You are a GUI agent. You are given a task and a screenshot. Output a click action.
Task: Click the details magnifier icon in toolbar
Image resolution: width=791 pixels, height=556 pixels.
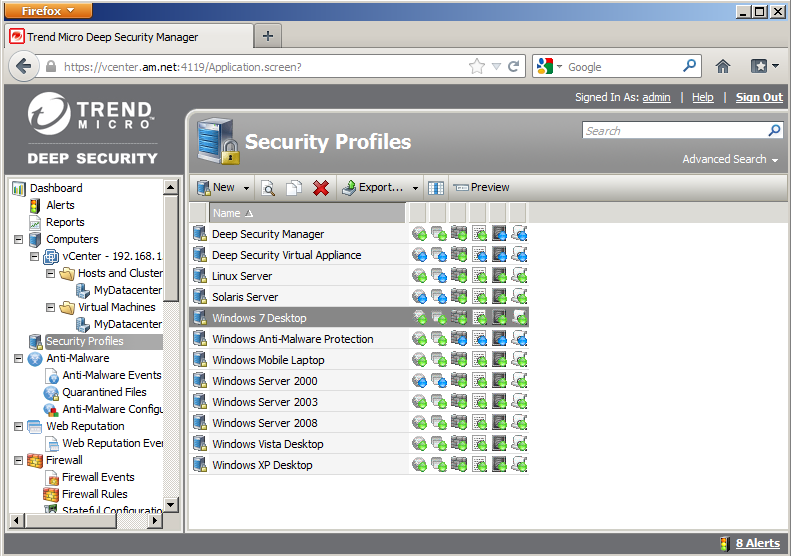(268, 187)
